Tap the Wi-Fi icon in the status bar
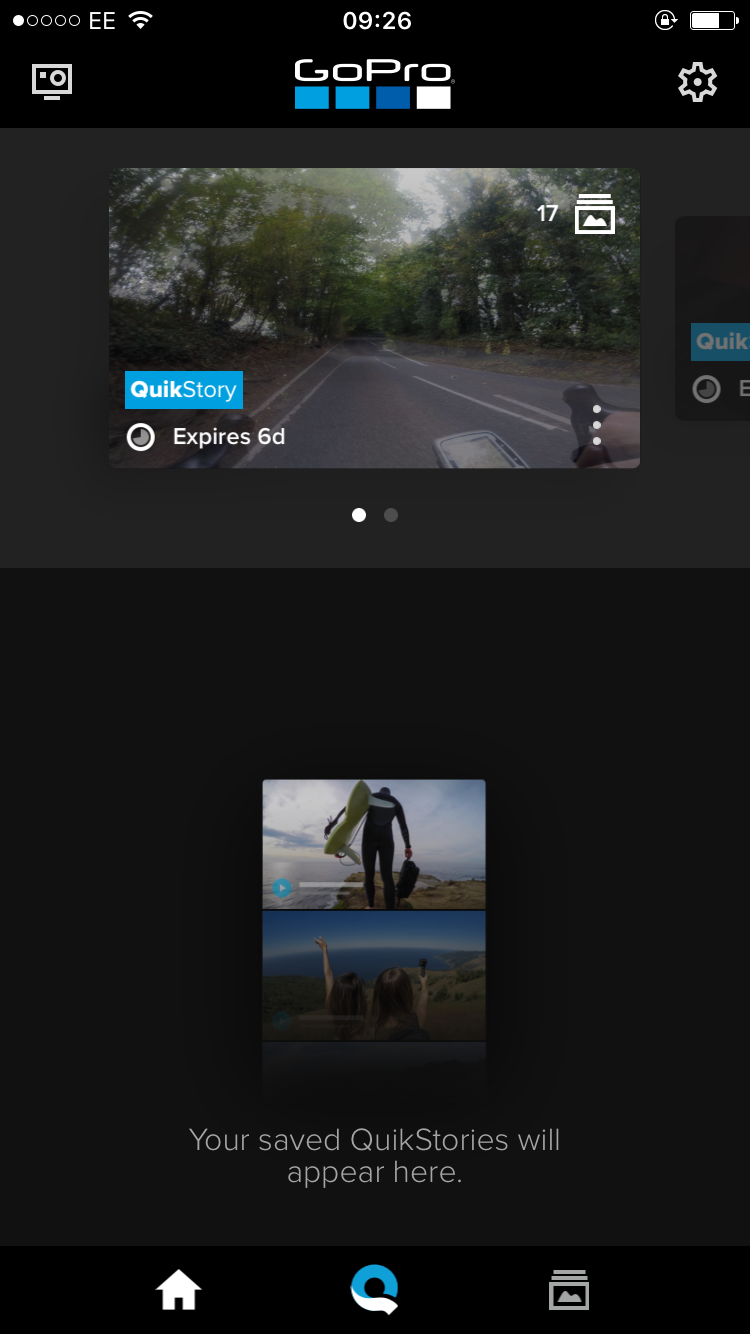Screen dimensions: 750x1334 (141, 21)
